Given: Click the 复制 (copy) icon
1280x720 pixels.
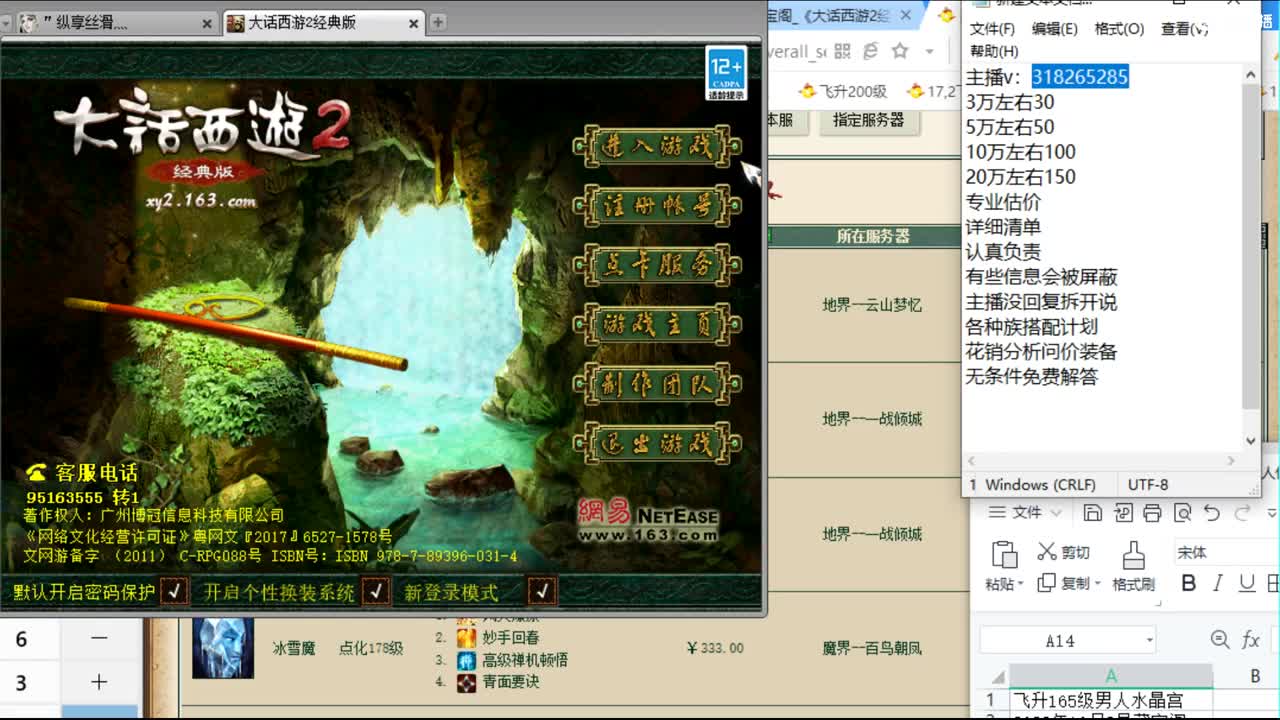Looking at the screenshot, I should pos(1047,583).
